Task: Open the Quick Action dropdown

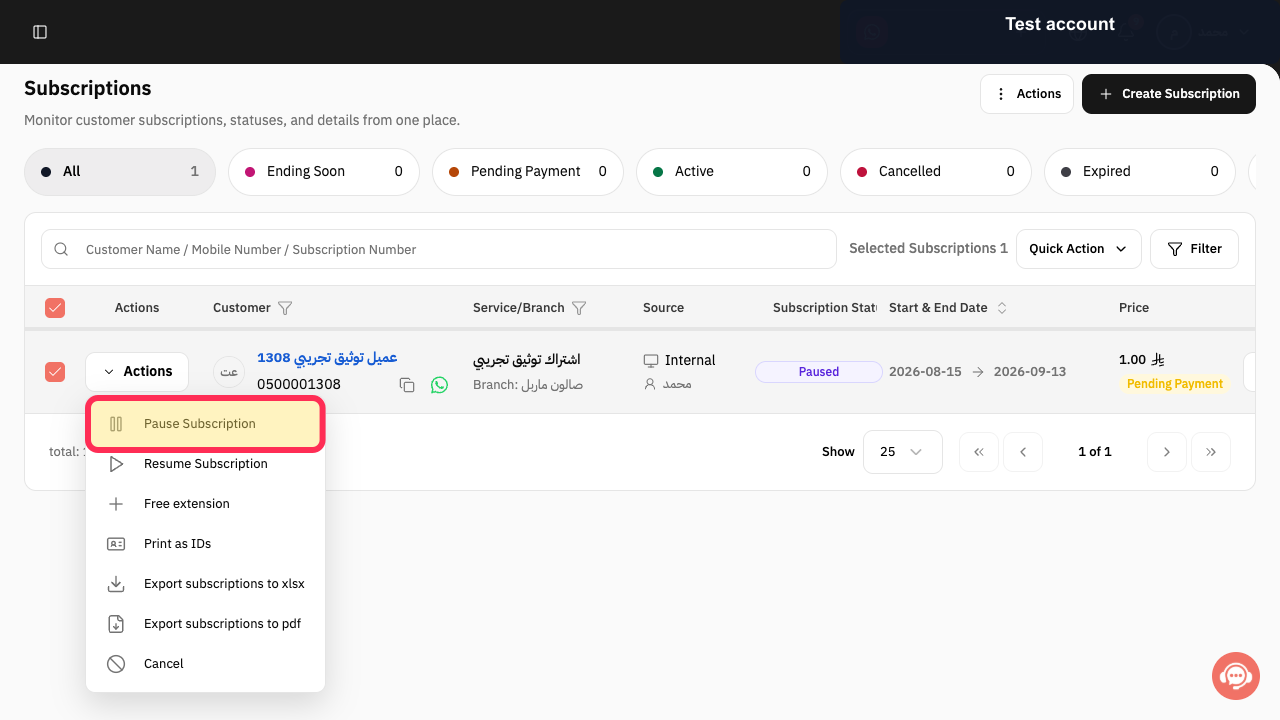Action: point(1079,249)
